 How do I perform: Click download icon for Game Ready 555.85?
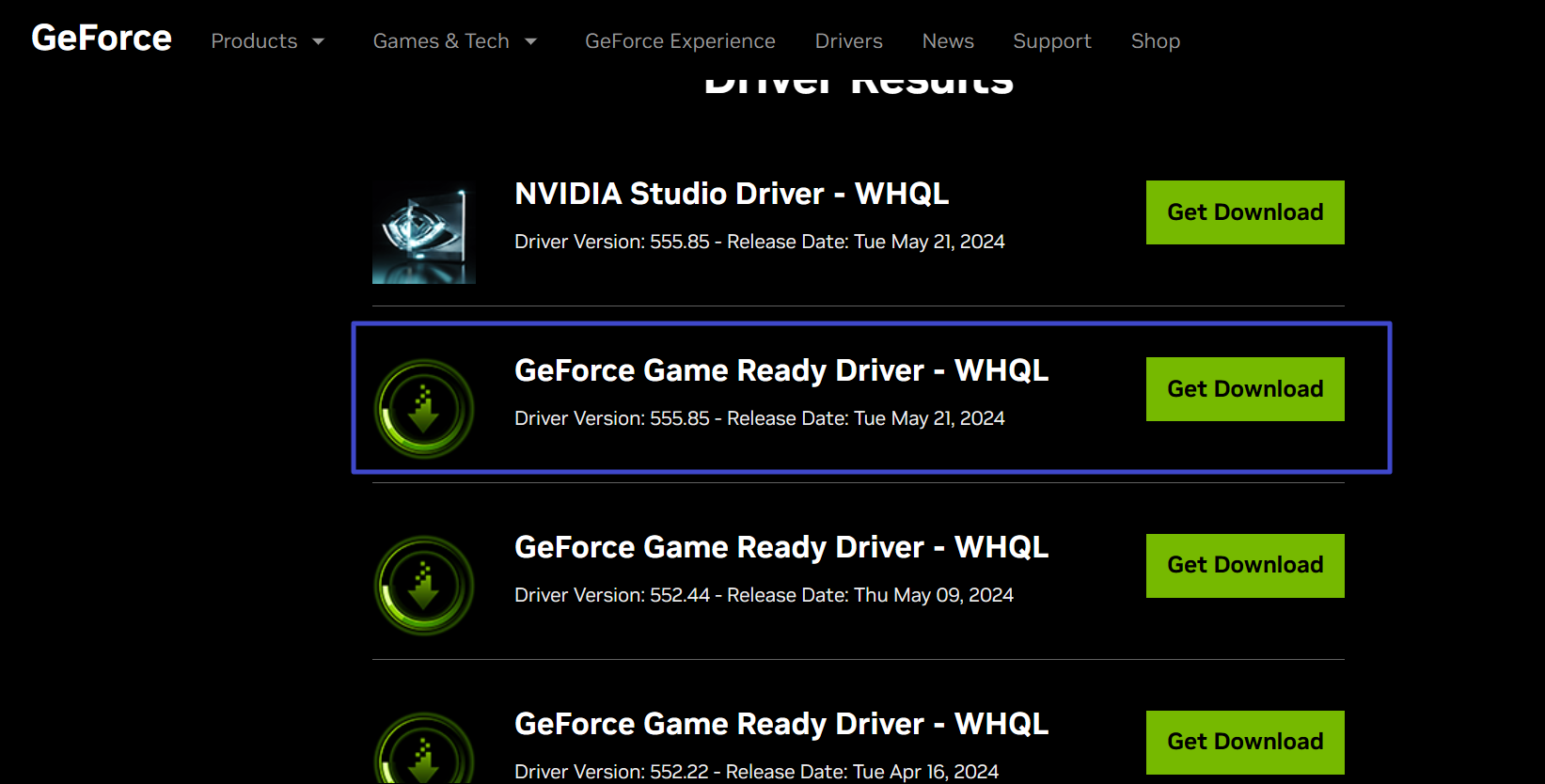tap(424, 409)
